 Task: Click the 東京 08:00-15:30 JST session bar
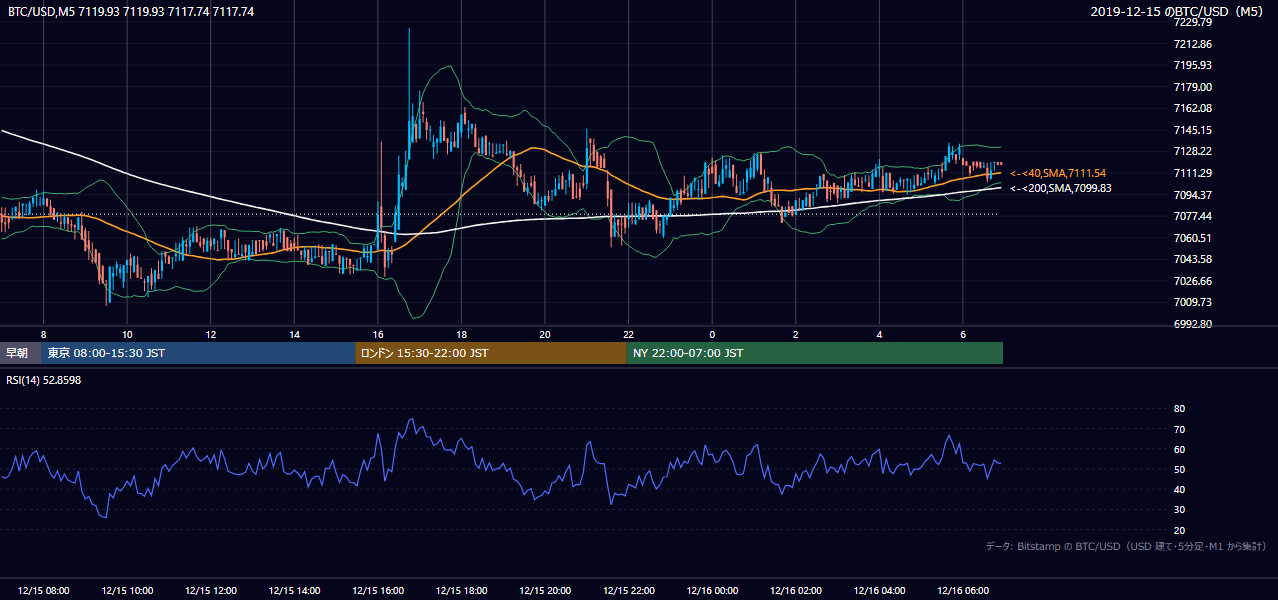tap(198, 353)
